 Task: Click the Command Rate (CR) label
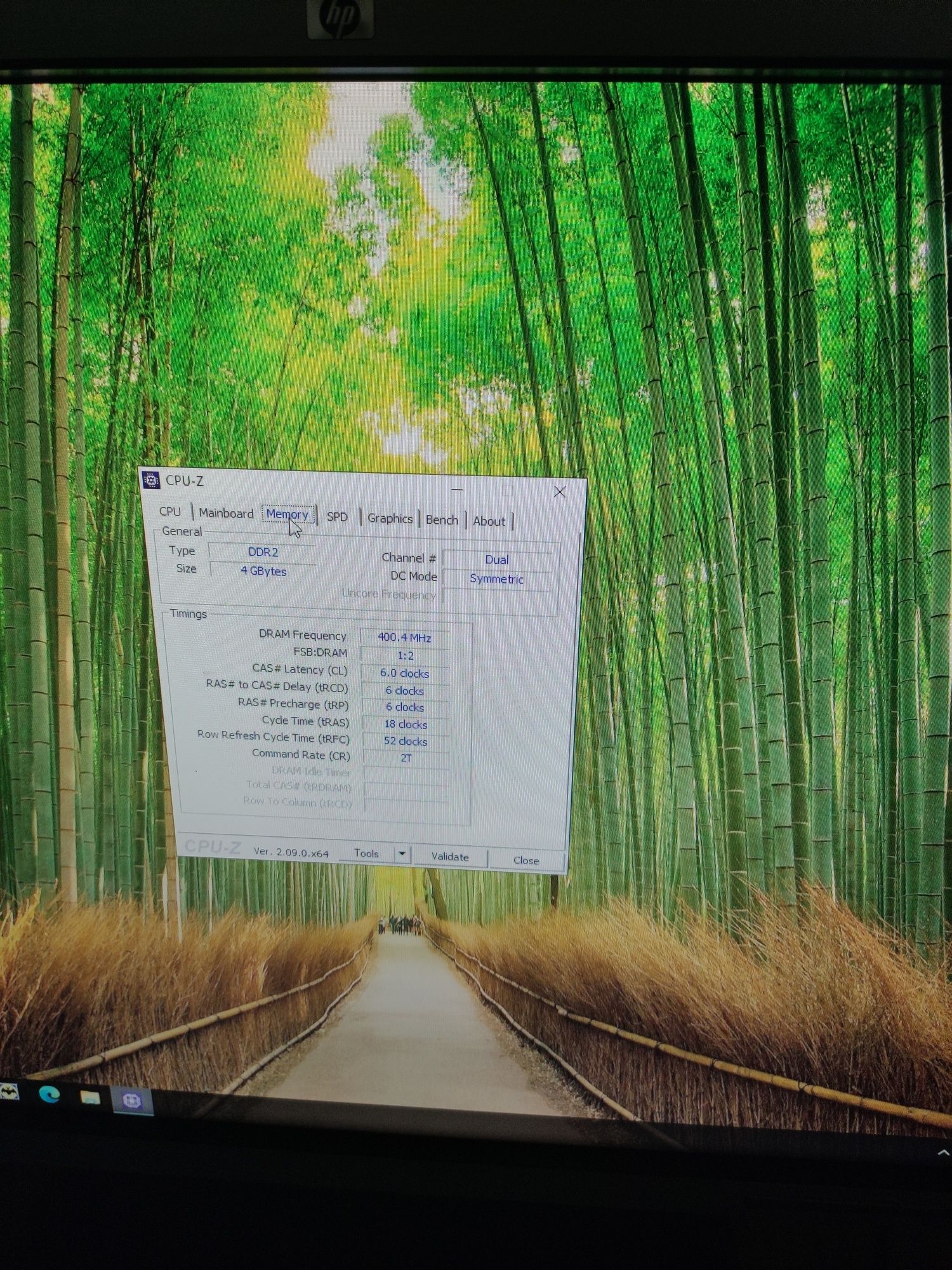(301, 754)
